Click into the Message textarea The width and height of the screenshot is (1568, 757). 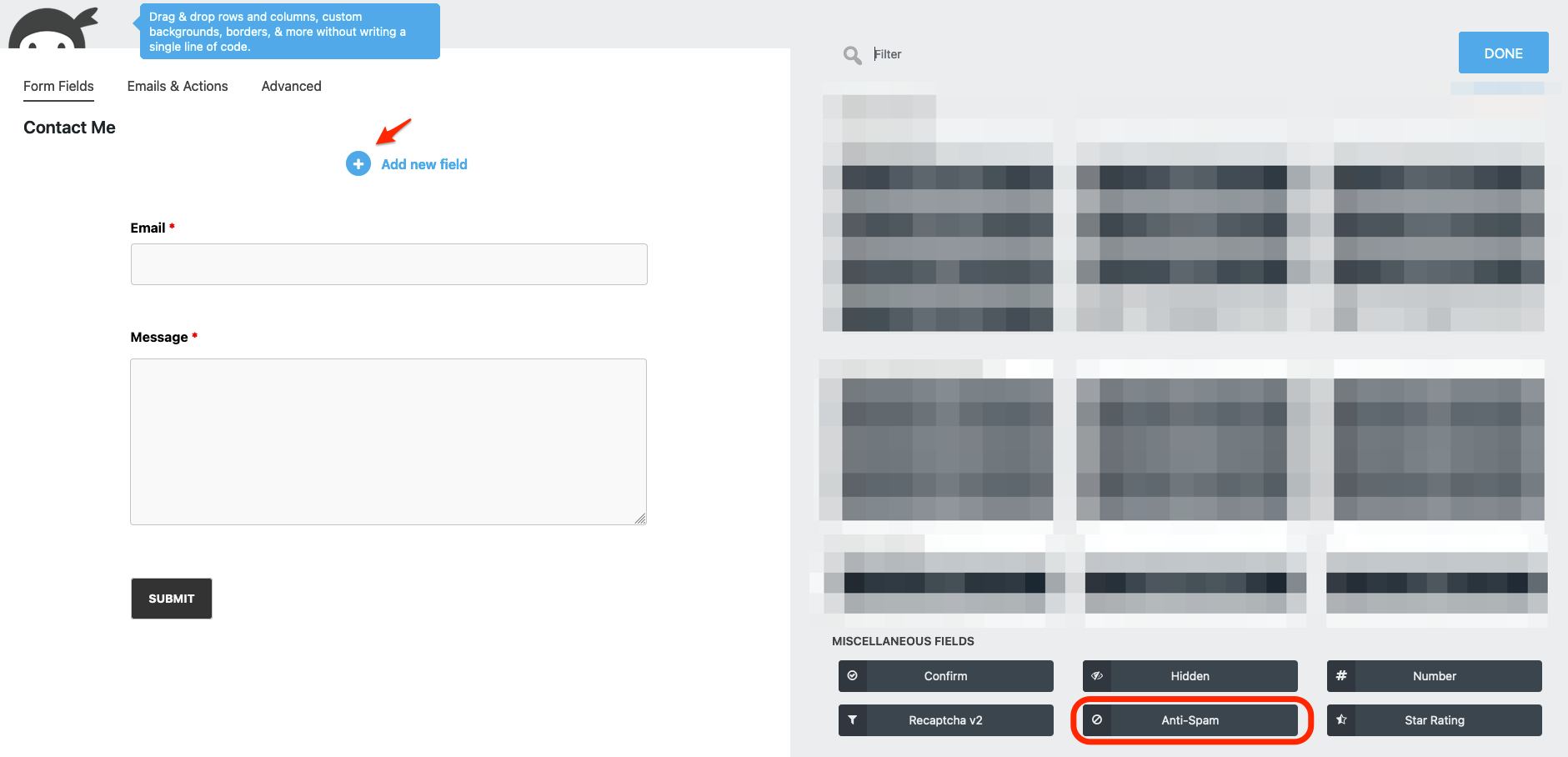click(388, 442)
